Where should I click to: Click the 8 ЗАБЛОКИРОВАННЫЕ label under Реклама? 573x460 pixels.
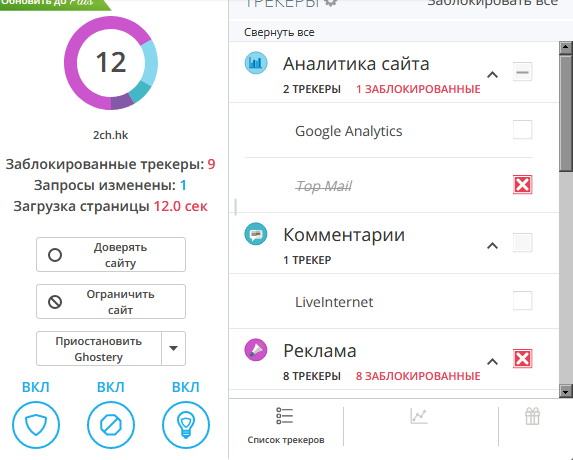coord(418,376)
